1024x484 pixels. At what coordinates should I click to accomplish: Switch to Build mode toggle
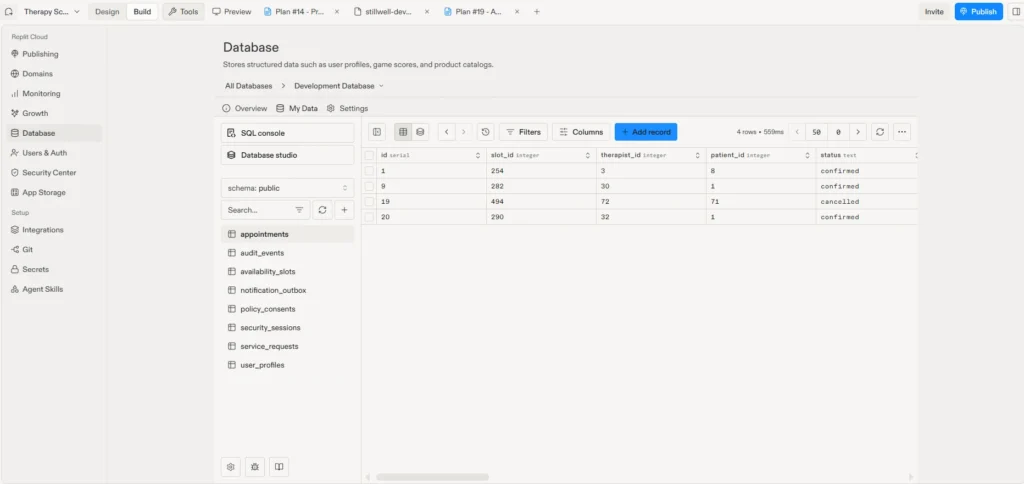tap(142, 12)
